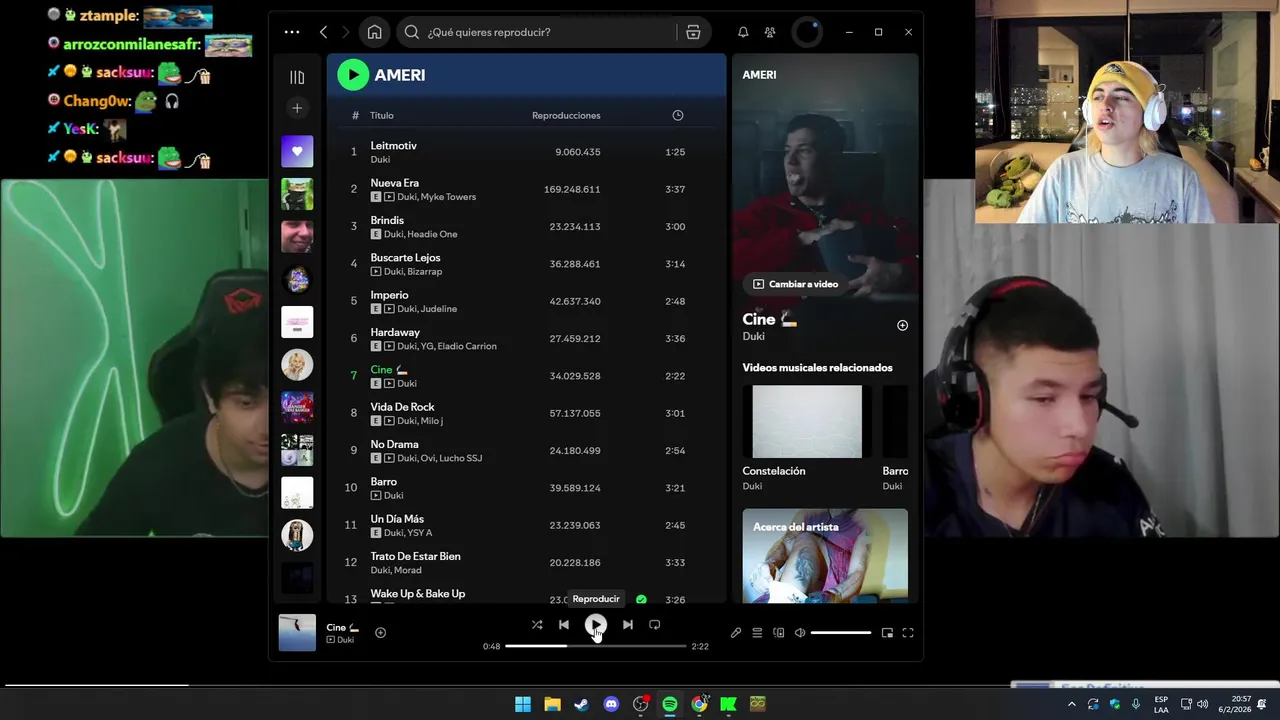The height and width of the screenshot is (720, 1280).
Task: Expand Your Library sidebar
Action: (x=297, y=77)
